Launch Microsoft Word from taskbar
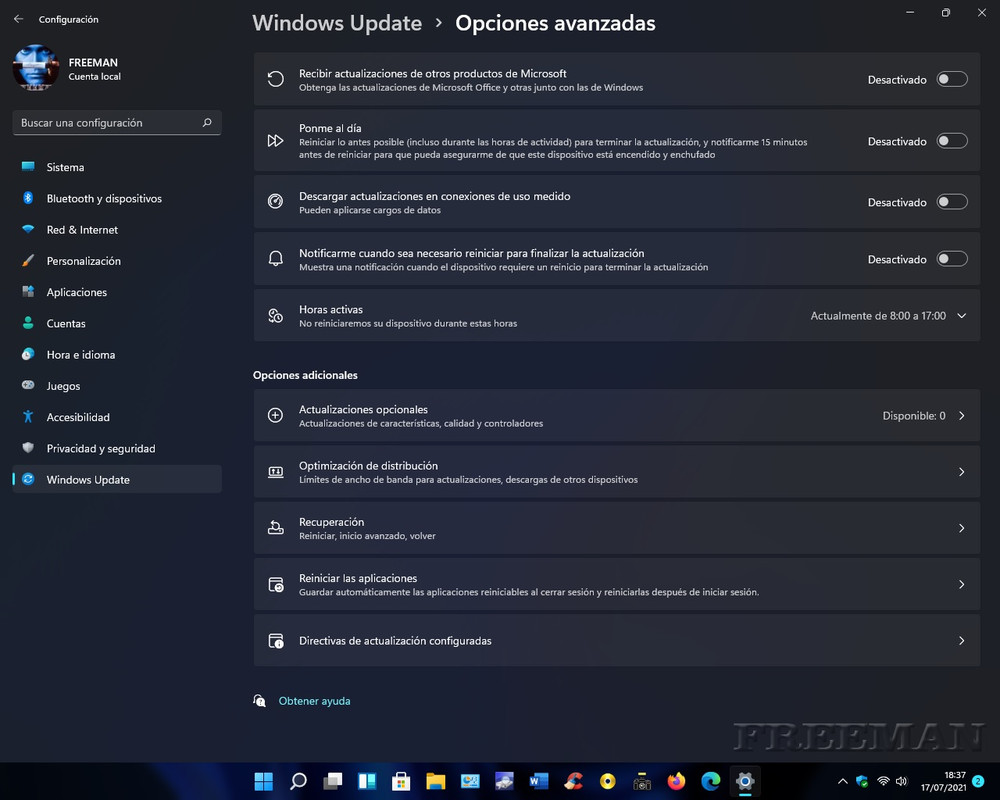 coord(539,781)
